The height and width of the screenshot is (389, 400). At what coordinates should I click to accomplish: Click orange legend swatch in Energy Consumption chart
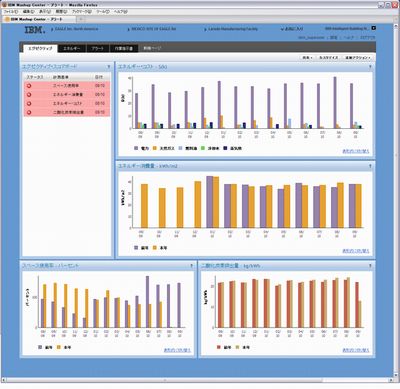click(x=155, y=248)
